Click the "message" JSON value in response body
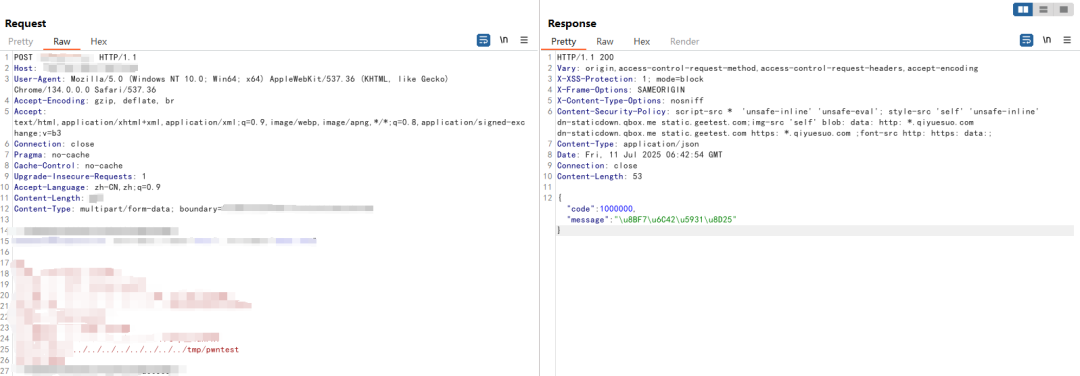This screenshot has width=1080, height=376. pos(676,220)
